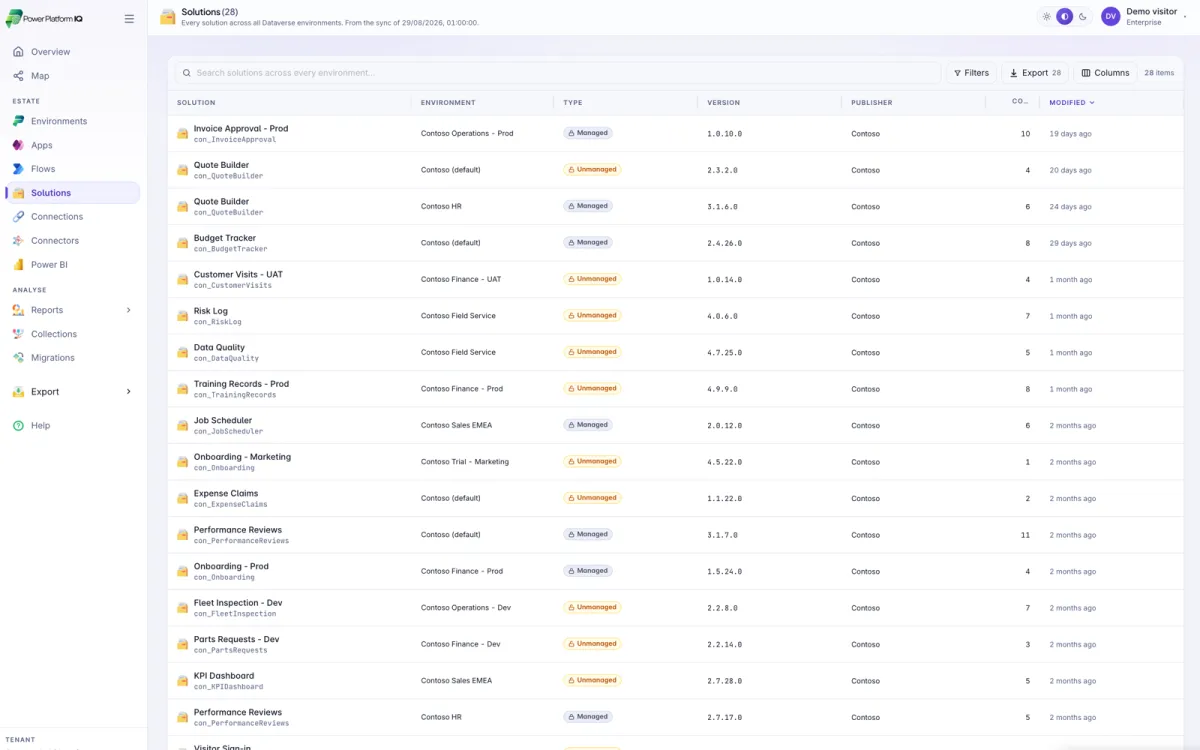Open the Columns chooser

1106,73
